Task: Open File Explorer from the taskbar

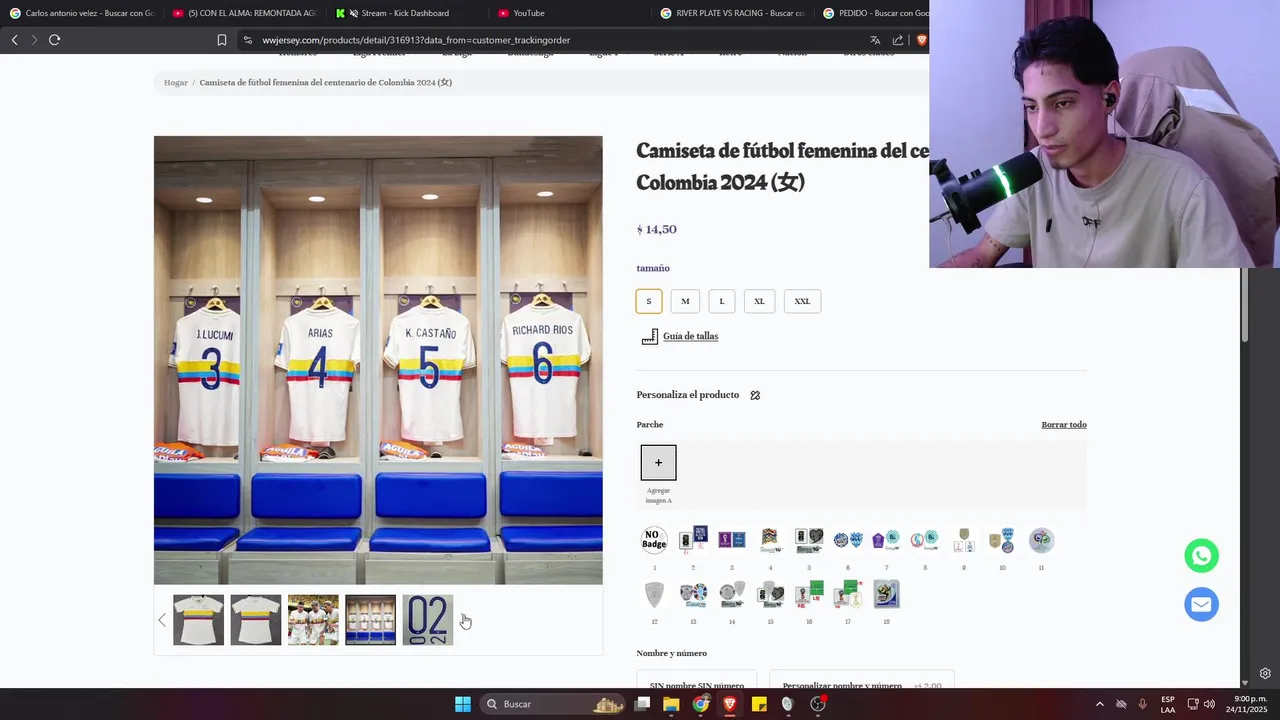Action: point(671,704)
